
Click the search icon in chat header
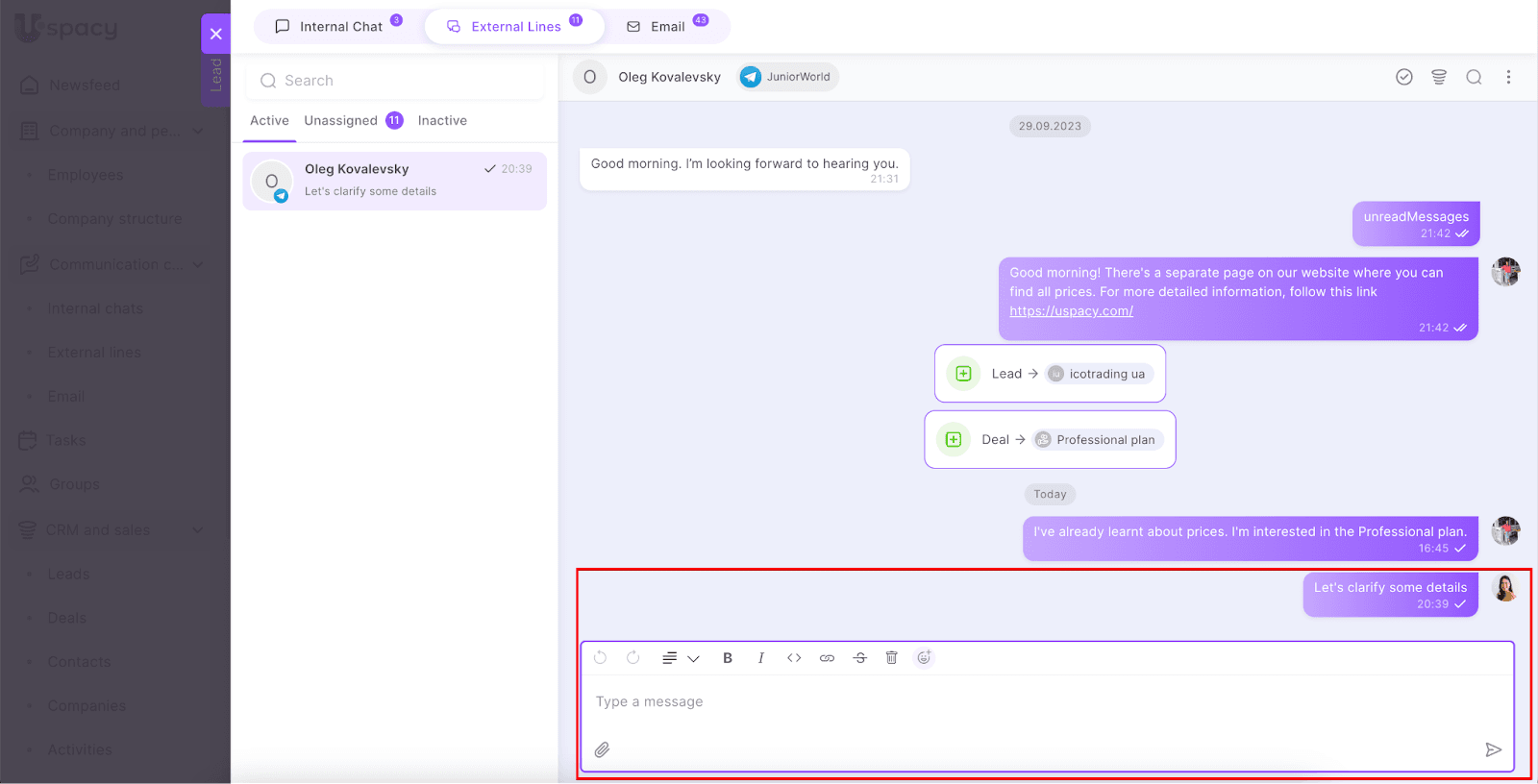pyautogui.click(x=1473, y=77)
